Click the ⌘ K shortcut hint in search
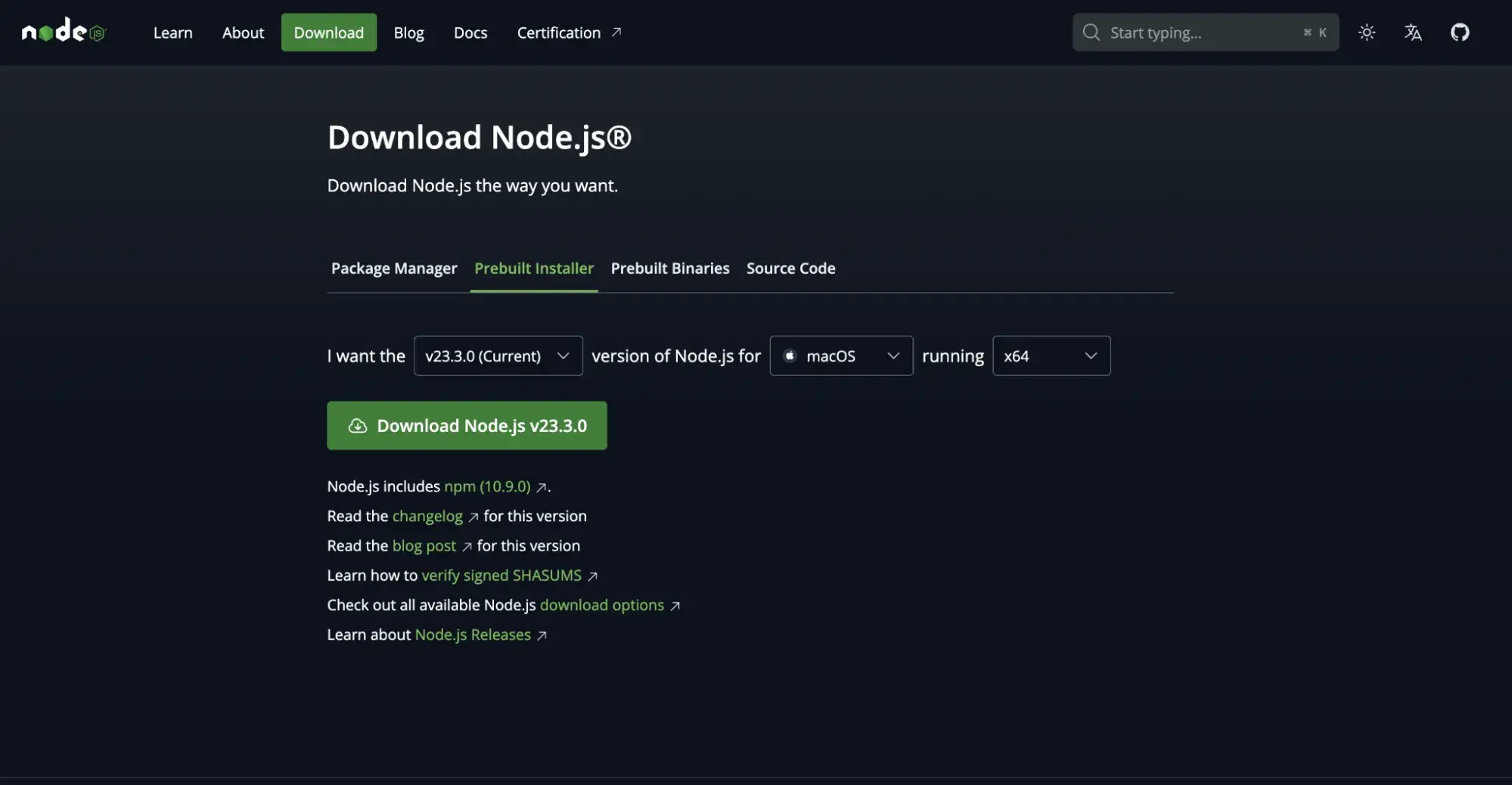The width and height of the screenshot is (1512, 785). pyautogui.click(x=1315, y=33)
